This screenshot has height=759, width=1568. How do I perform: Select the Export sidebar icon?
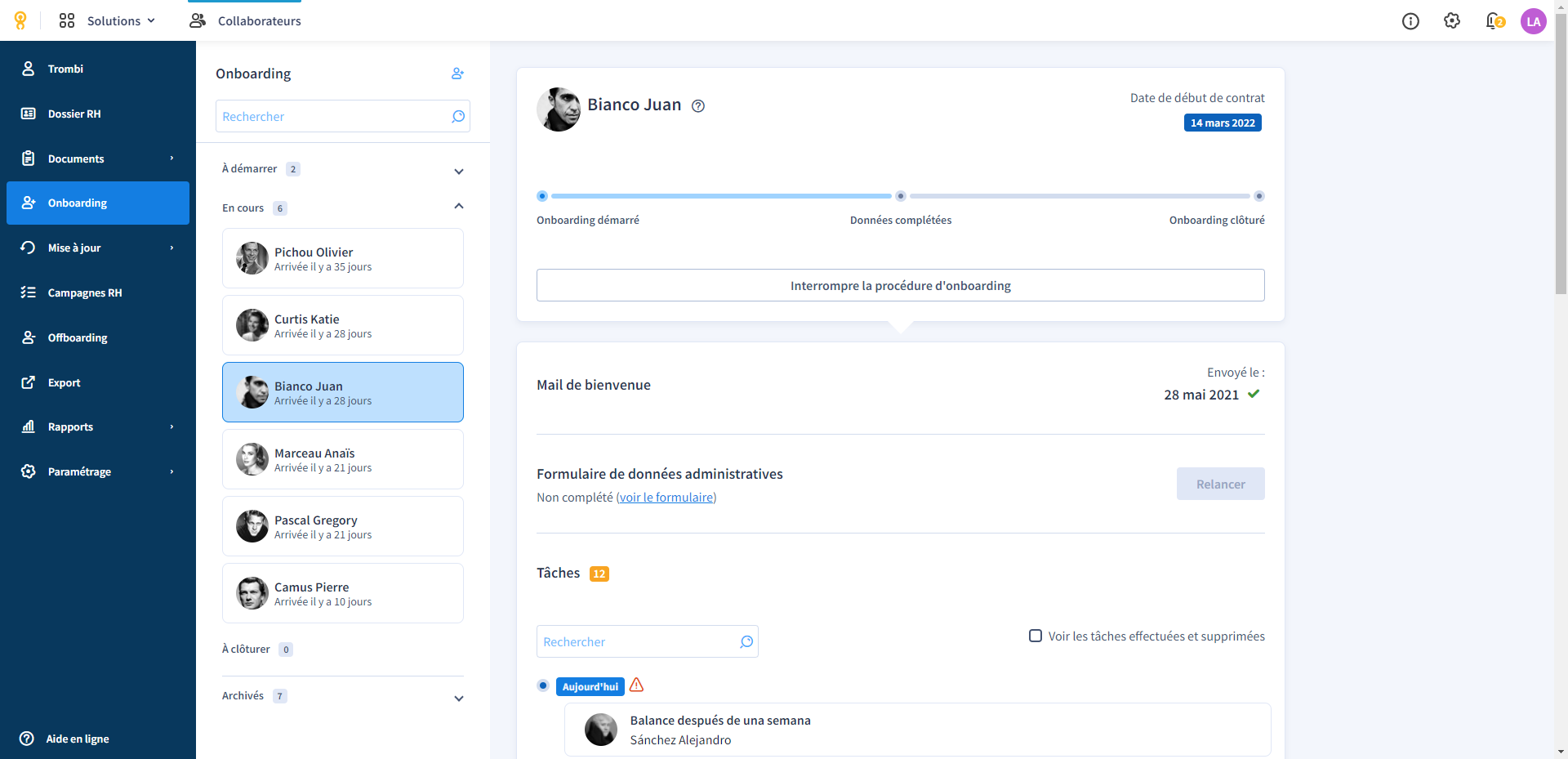tap(27, 382)
